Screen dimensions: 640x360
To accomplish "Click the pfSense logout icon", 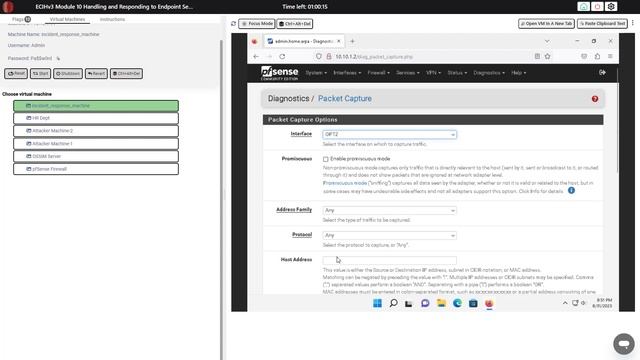I will [x=602, y=72].
